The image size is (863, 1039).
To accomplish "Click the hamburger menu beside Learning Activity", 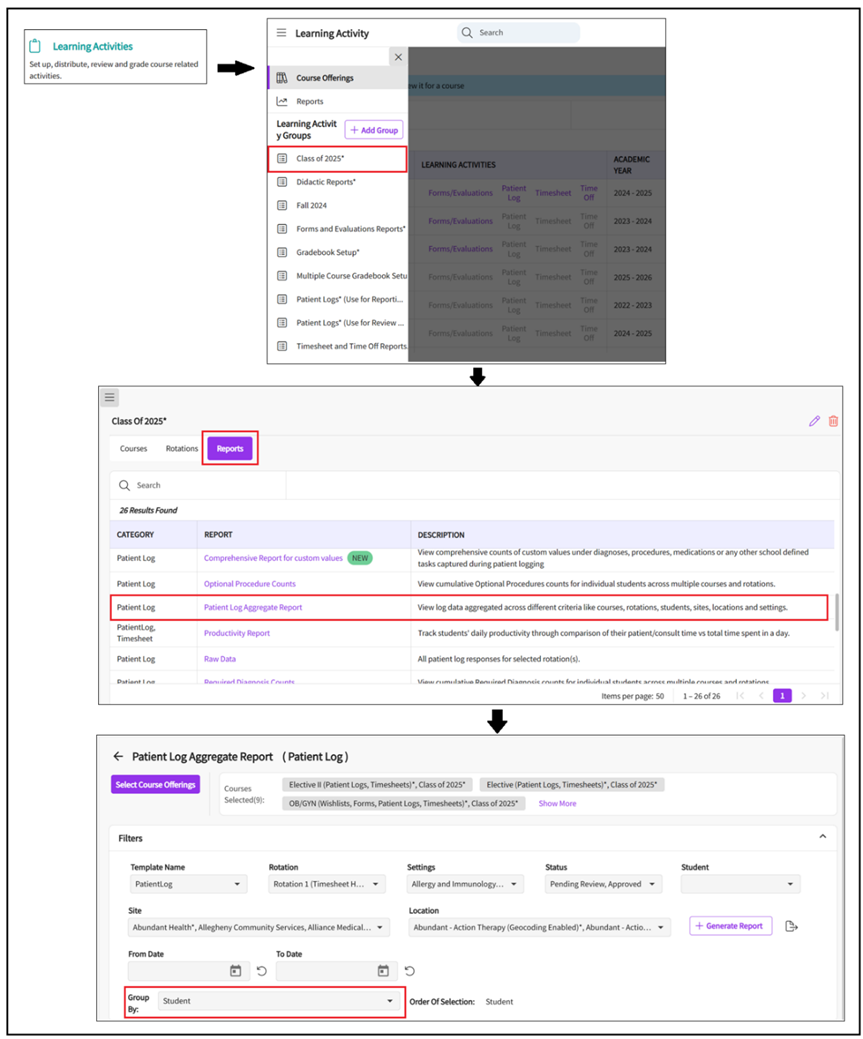I will click(x=281, y=33).
